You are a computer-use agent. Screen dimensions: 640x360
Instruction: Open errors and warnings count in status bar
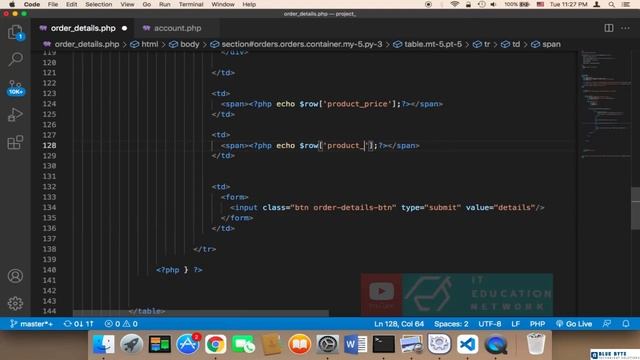click(x=121, y=324)
